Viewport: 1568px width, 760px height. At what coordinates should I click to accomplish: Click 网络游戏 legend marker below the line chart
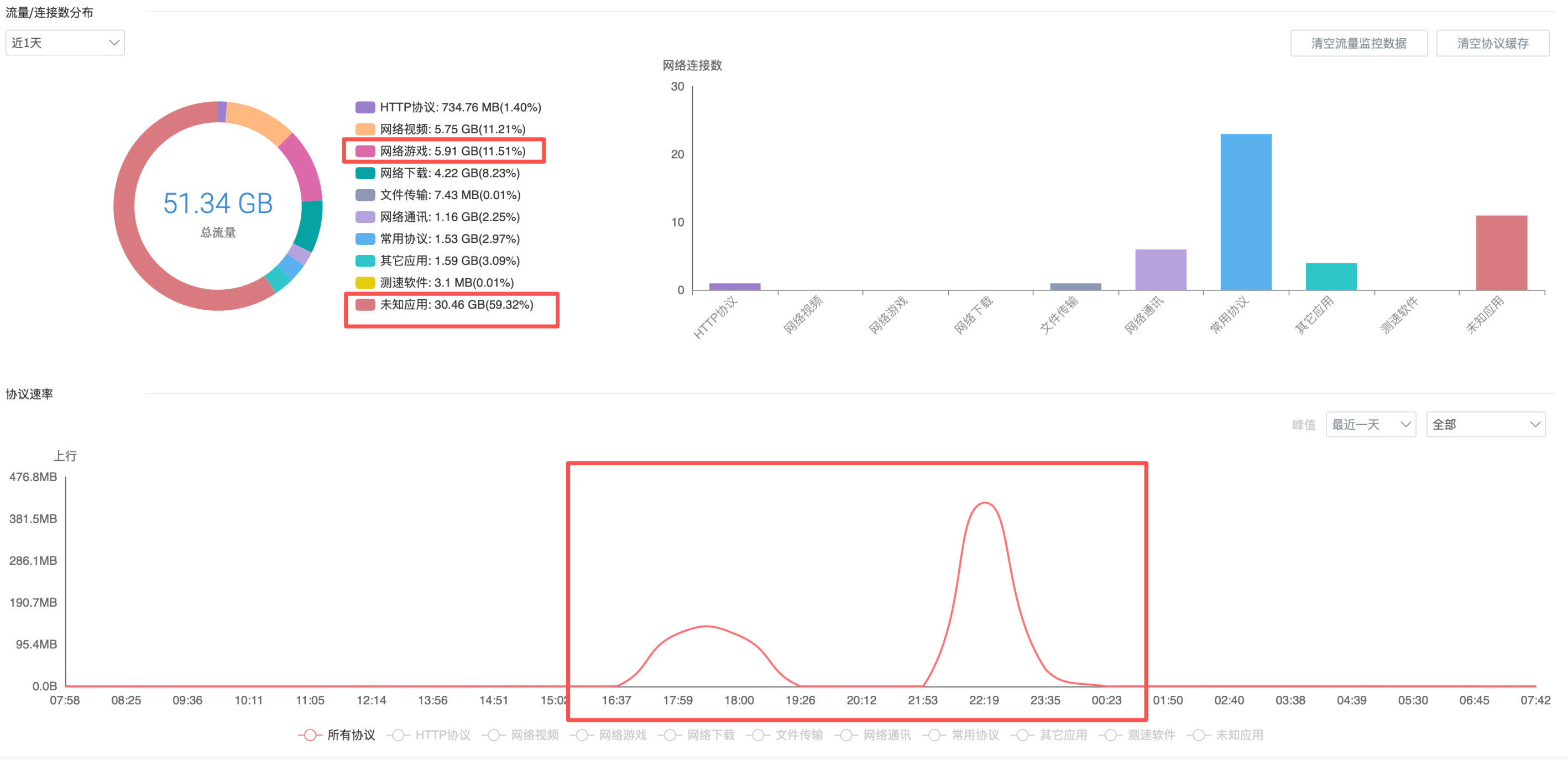click(582, 735)
